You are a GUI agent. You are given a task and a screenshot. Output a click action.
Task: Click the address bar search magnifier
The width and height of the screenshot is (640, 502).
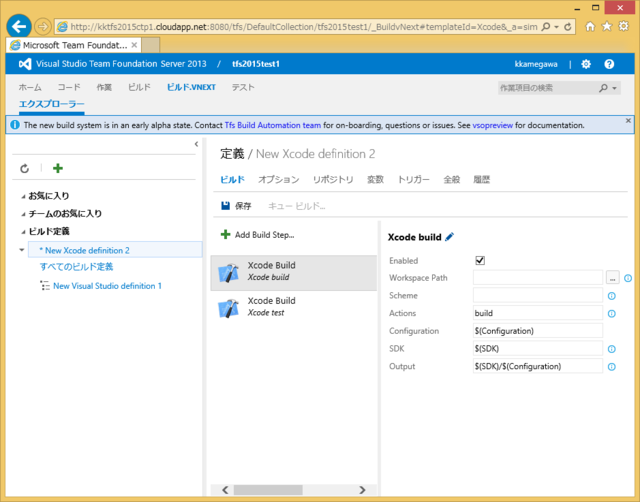pos(546,27)
